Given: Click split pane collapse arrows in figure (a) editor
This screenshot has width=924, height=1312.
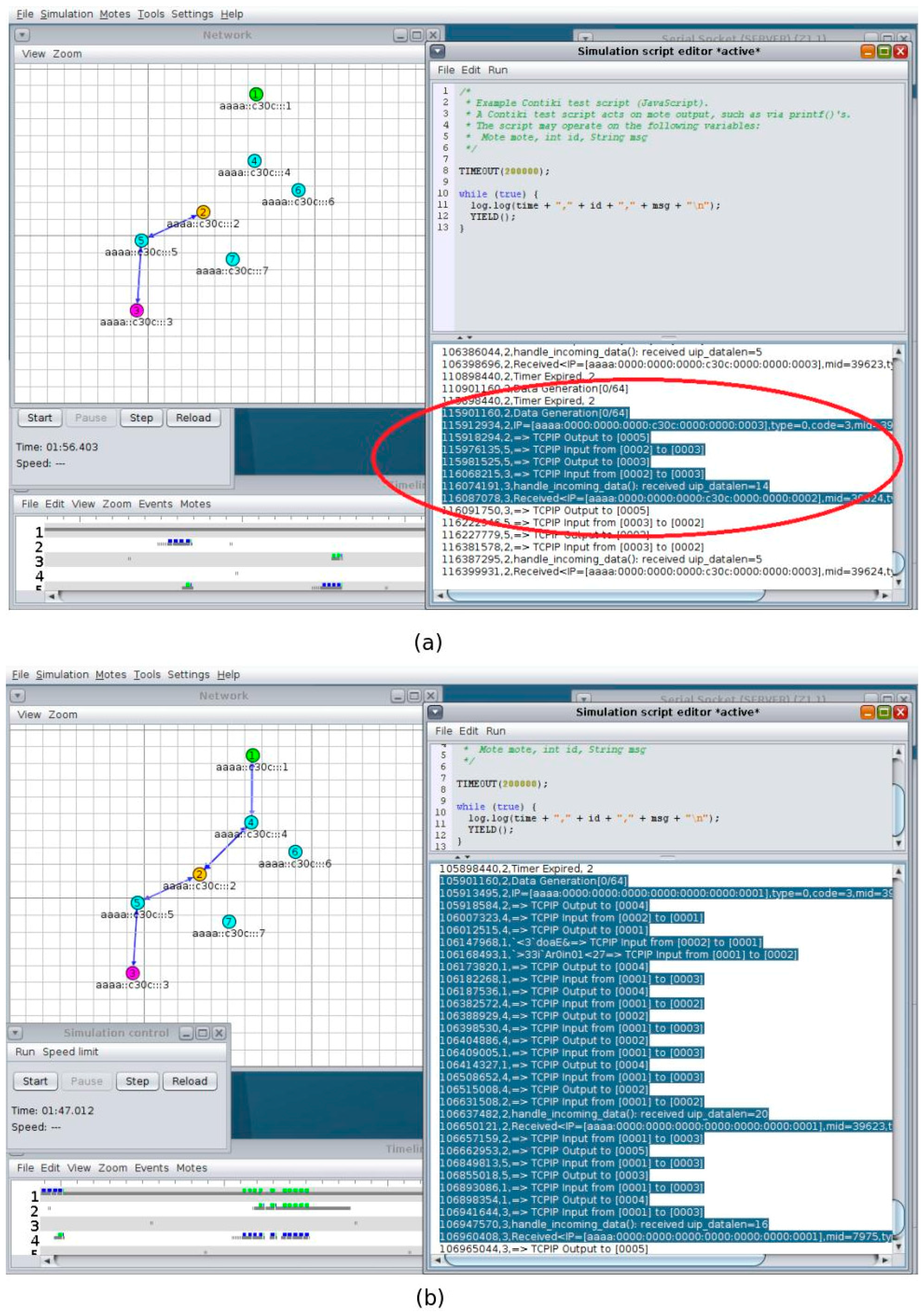Looking at the screenshot, I should (x=464, y=338).
